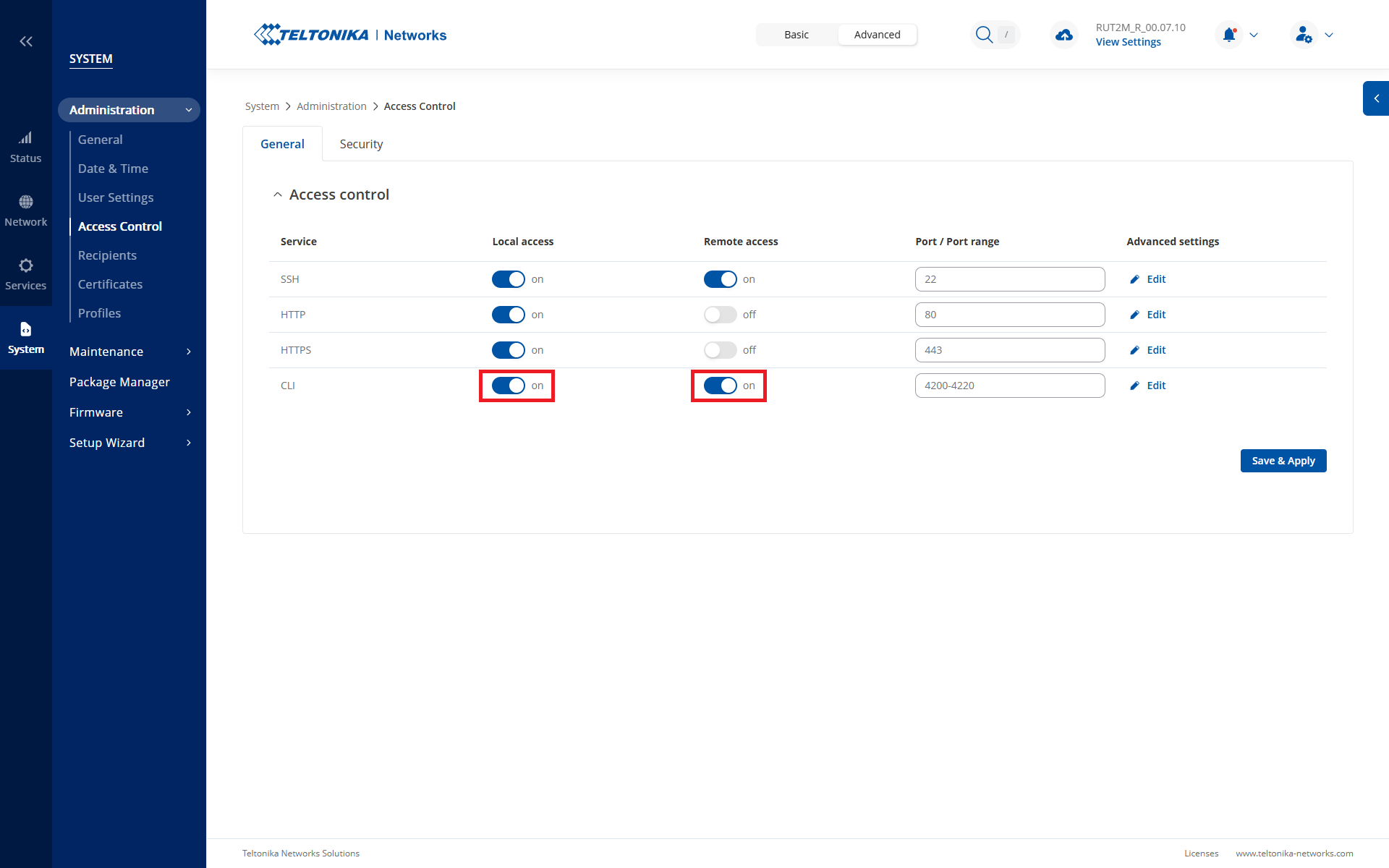Click the HTTPS port input field
1389x868 pixels.
(x=1009, y=350)
